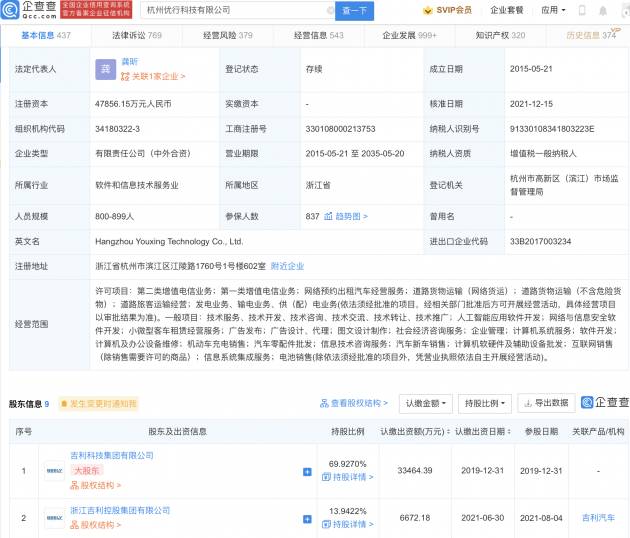Open the mobile phone icon in header
This screenshot has width=630, height=538.
coord(581,10)
